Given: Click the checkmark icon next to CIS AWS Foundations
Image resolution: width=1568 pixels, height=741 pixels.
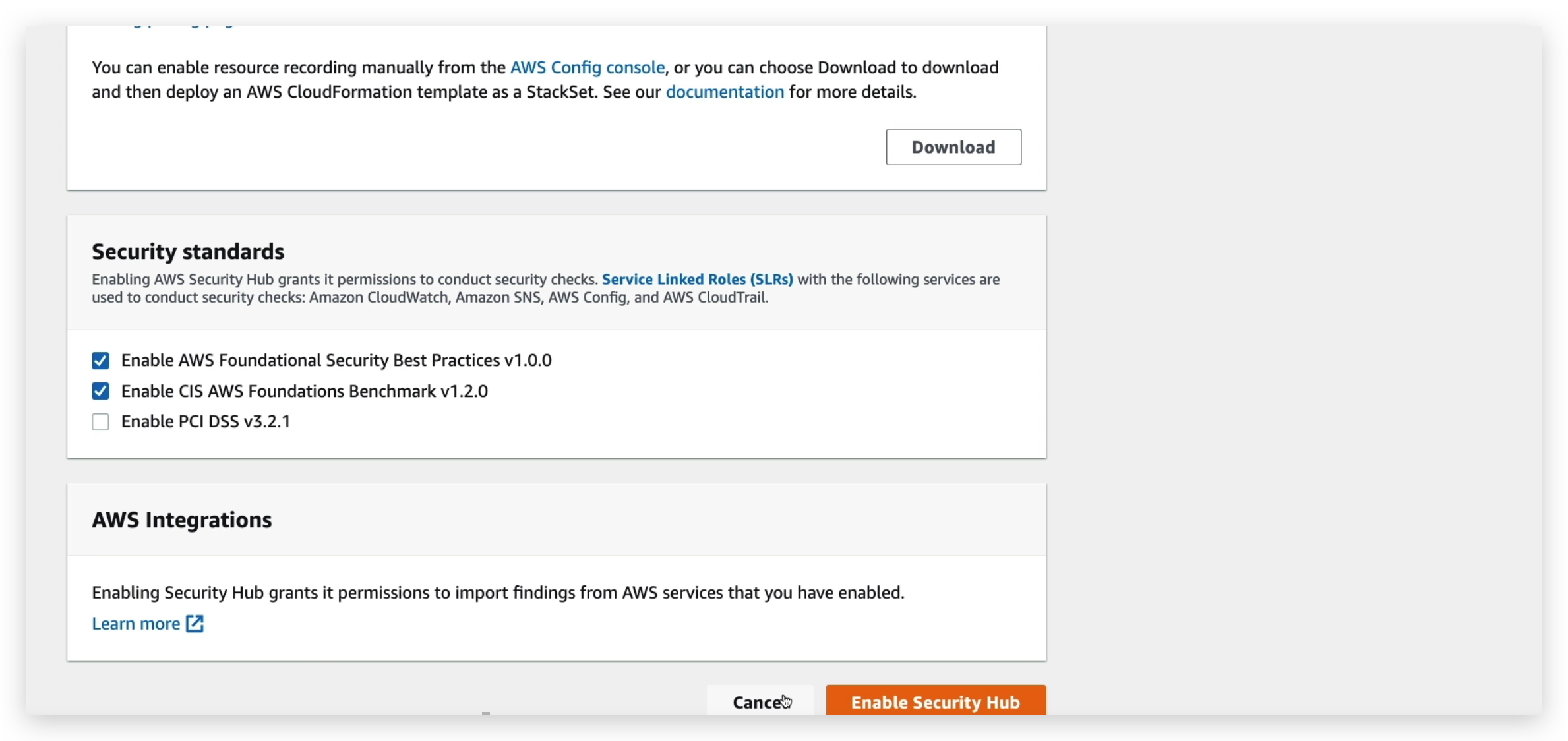Looking at the screenshot, I should point(100,390).
